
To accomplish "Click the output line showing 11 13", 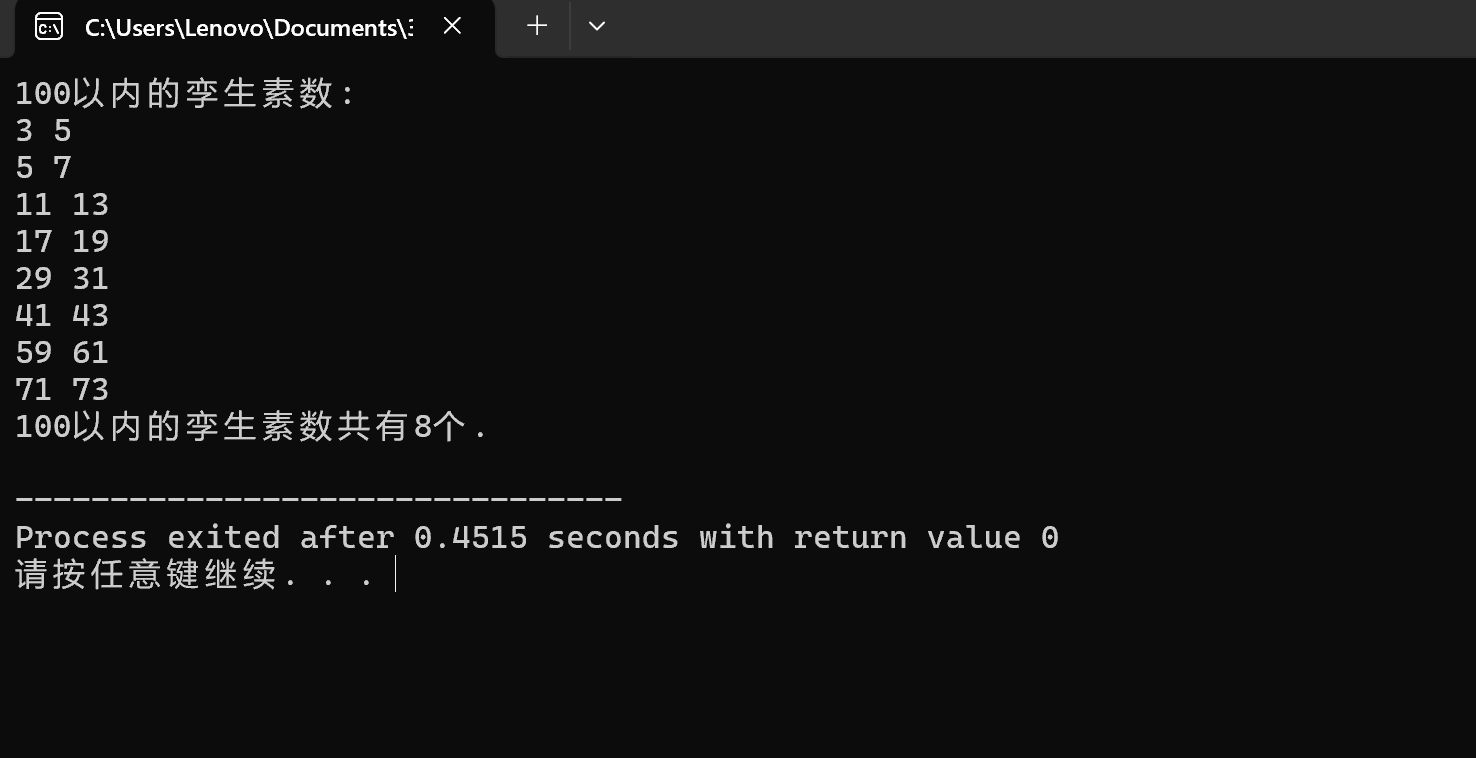I will [62, 205].
